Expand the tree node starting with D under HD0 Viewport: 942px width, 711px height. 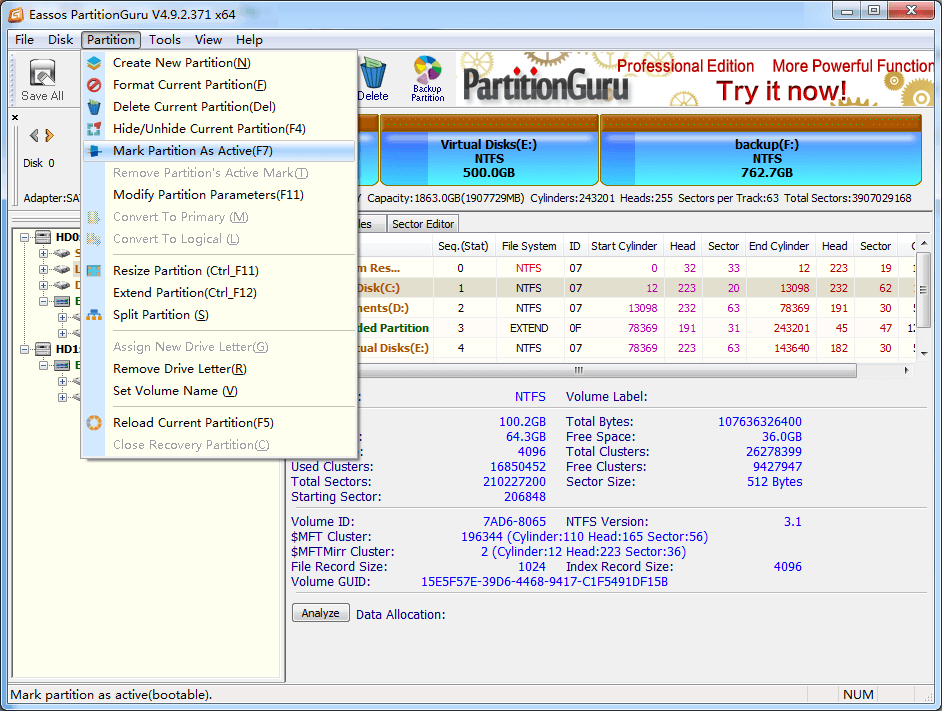[43, 285]
